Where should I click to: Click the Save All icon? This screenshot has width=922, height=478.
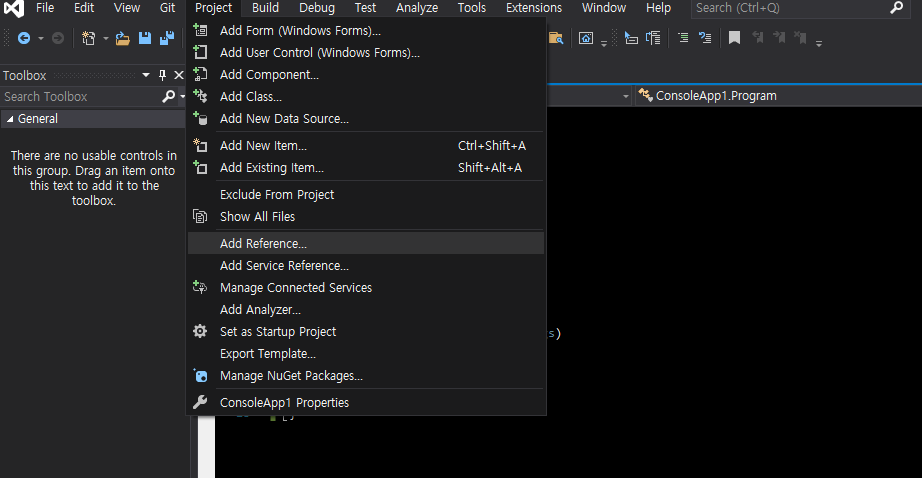(167, 38)
